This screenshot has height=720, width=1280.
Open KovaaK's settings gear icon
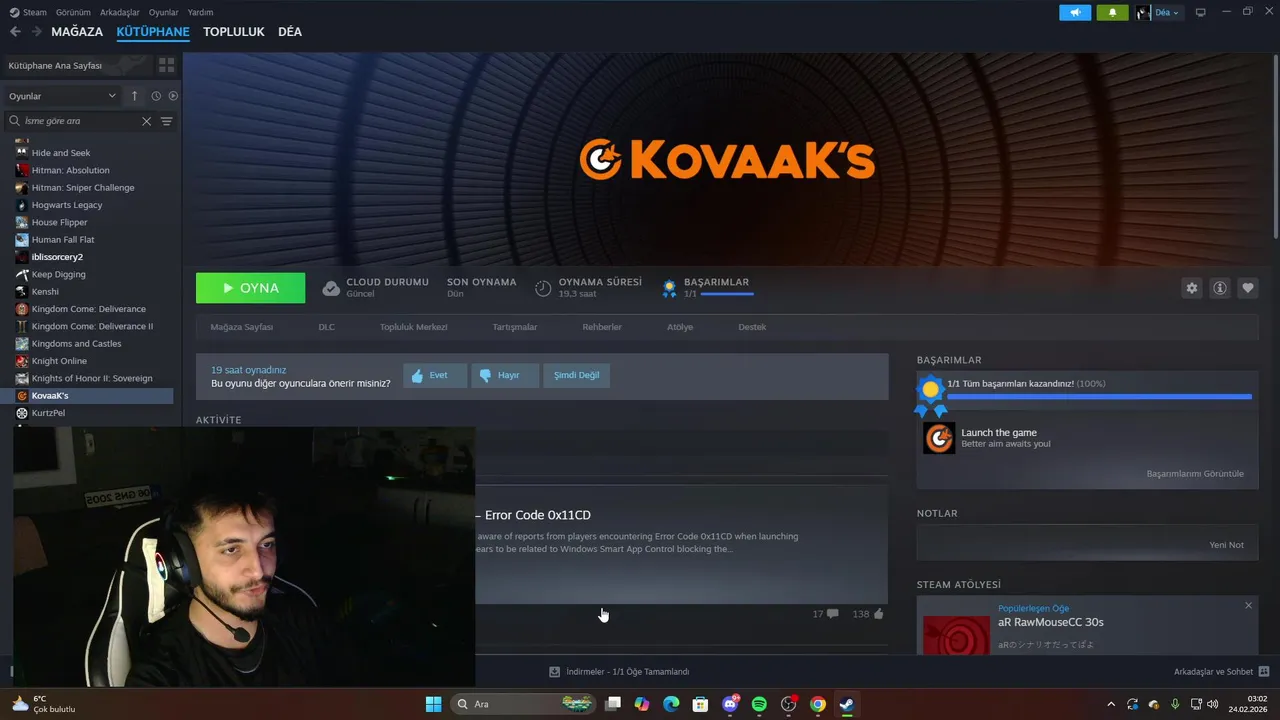click(1191, 288)
